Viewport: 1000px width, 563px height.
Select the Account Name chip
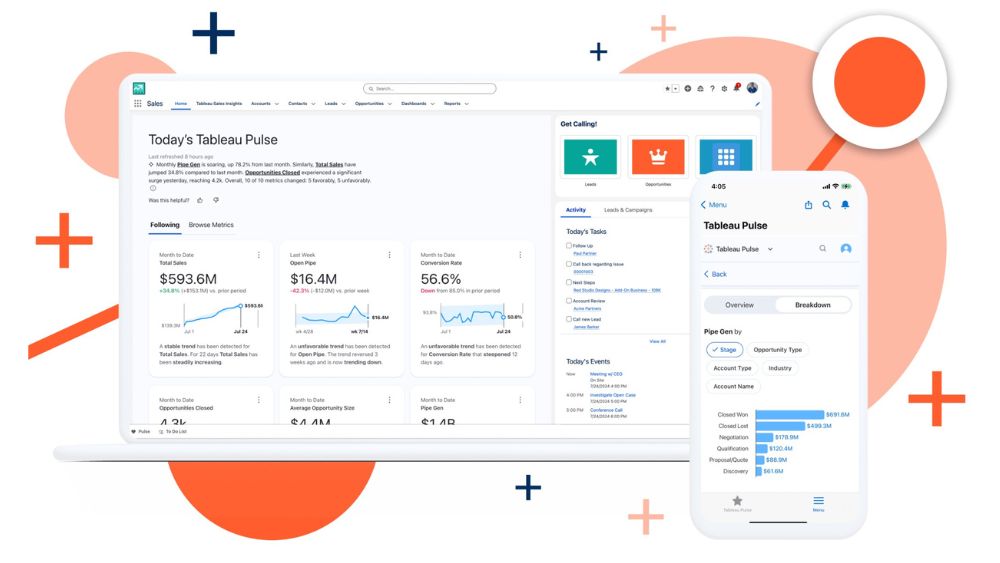[x=733, y=386]
